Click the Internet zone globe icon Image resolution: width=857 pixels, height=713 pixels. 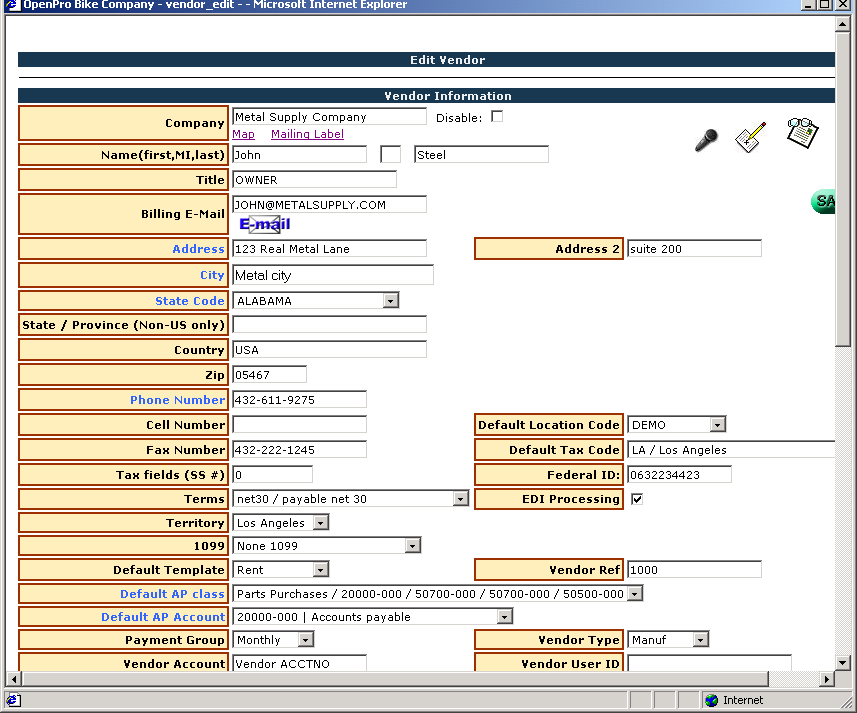tap(711, 700)
